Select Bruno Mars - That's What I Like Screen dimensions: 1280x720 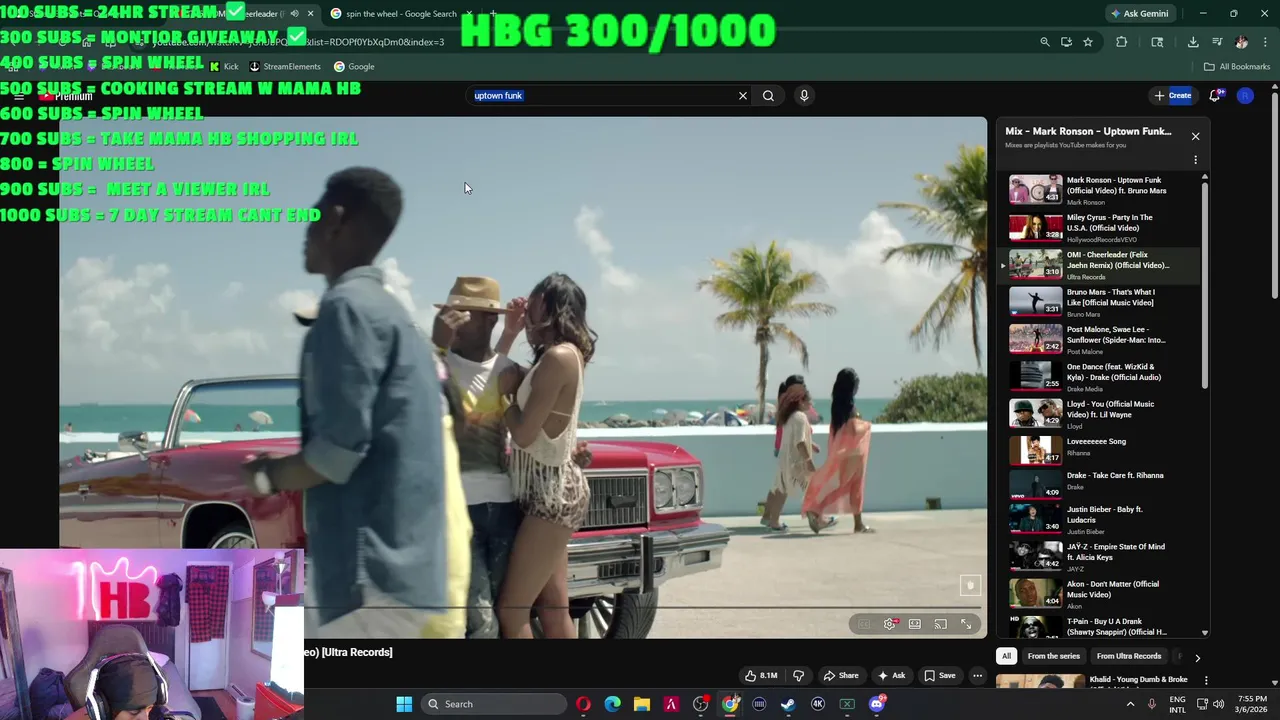pyautogui.click(x=1100, y=302)
